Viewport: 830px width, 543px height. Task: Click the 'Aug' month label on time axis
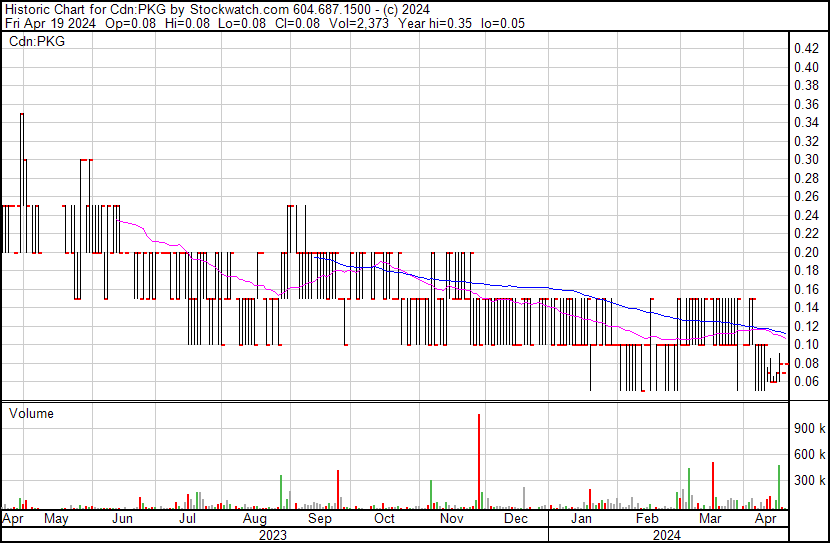point(255,519)
